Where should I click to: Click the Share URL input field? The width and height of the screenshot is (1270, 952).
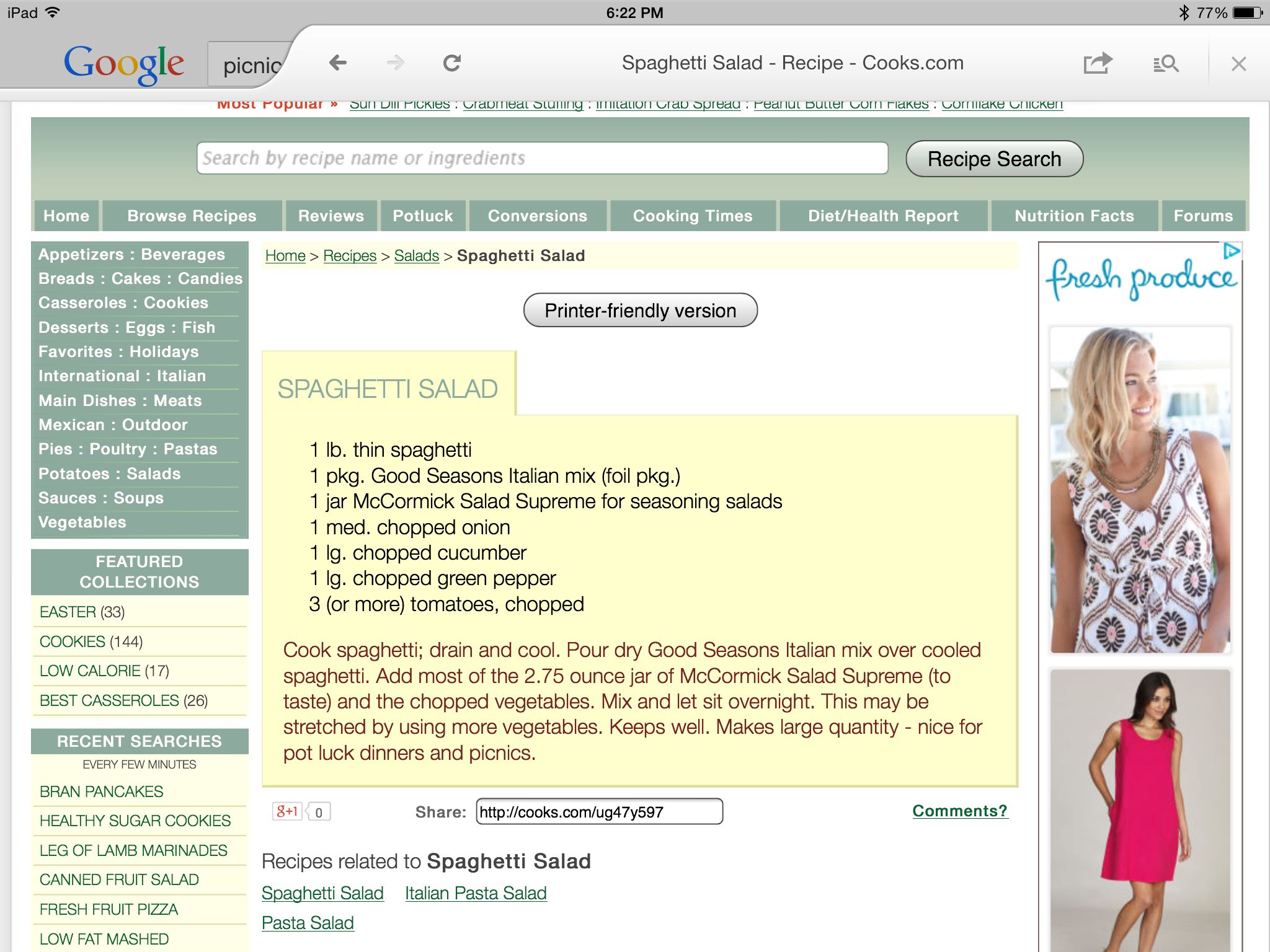597,810
